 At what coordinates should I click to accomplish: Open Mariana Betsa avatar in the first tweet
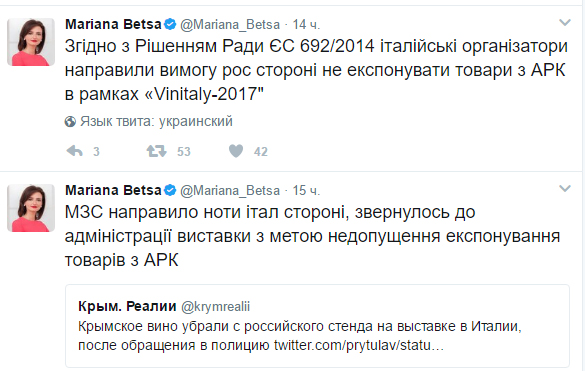(x=31, y=42)
